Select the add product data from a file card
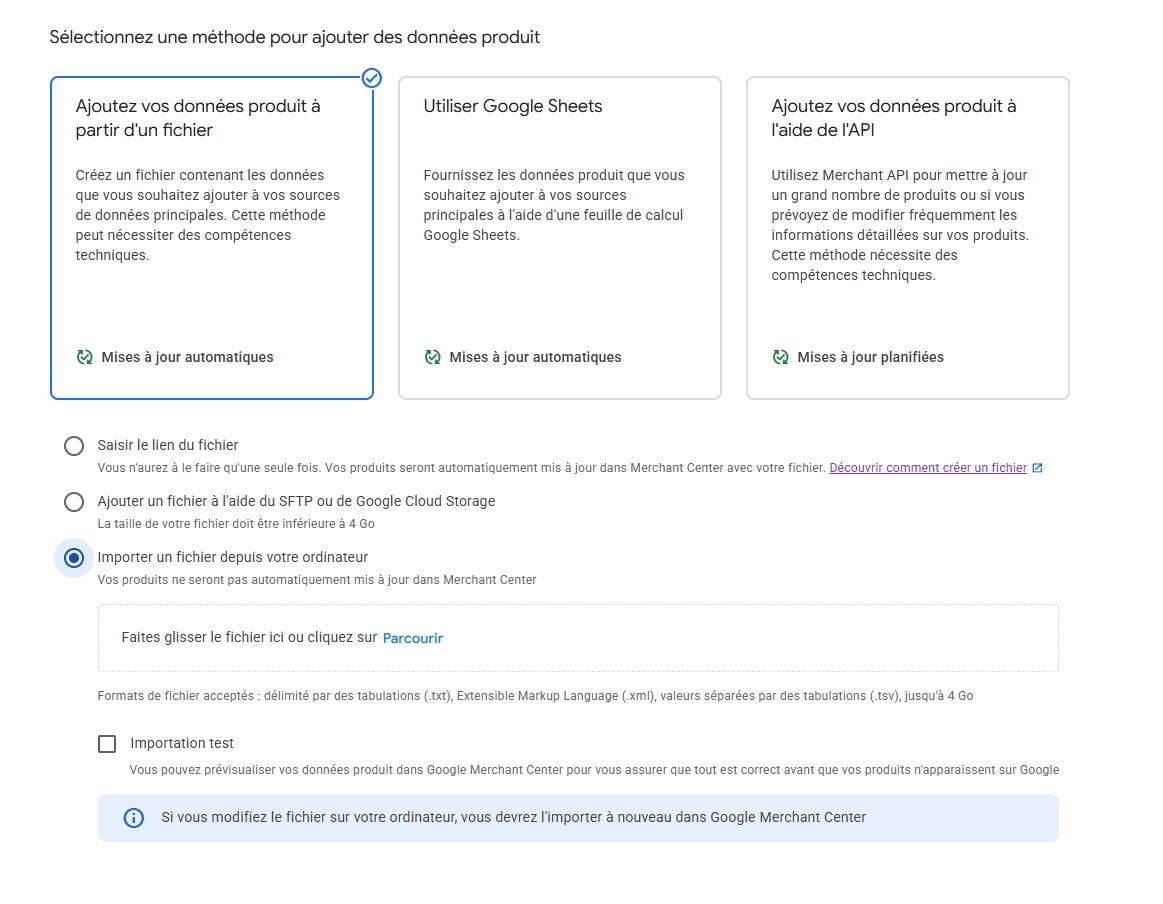Image resolution: width=1163 pixels, height=904 pixels. click(x=211, y=238)
